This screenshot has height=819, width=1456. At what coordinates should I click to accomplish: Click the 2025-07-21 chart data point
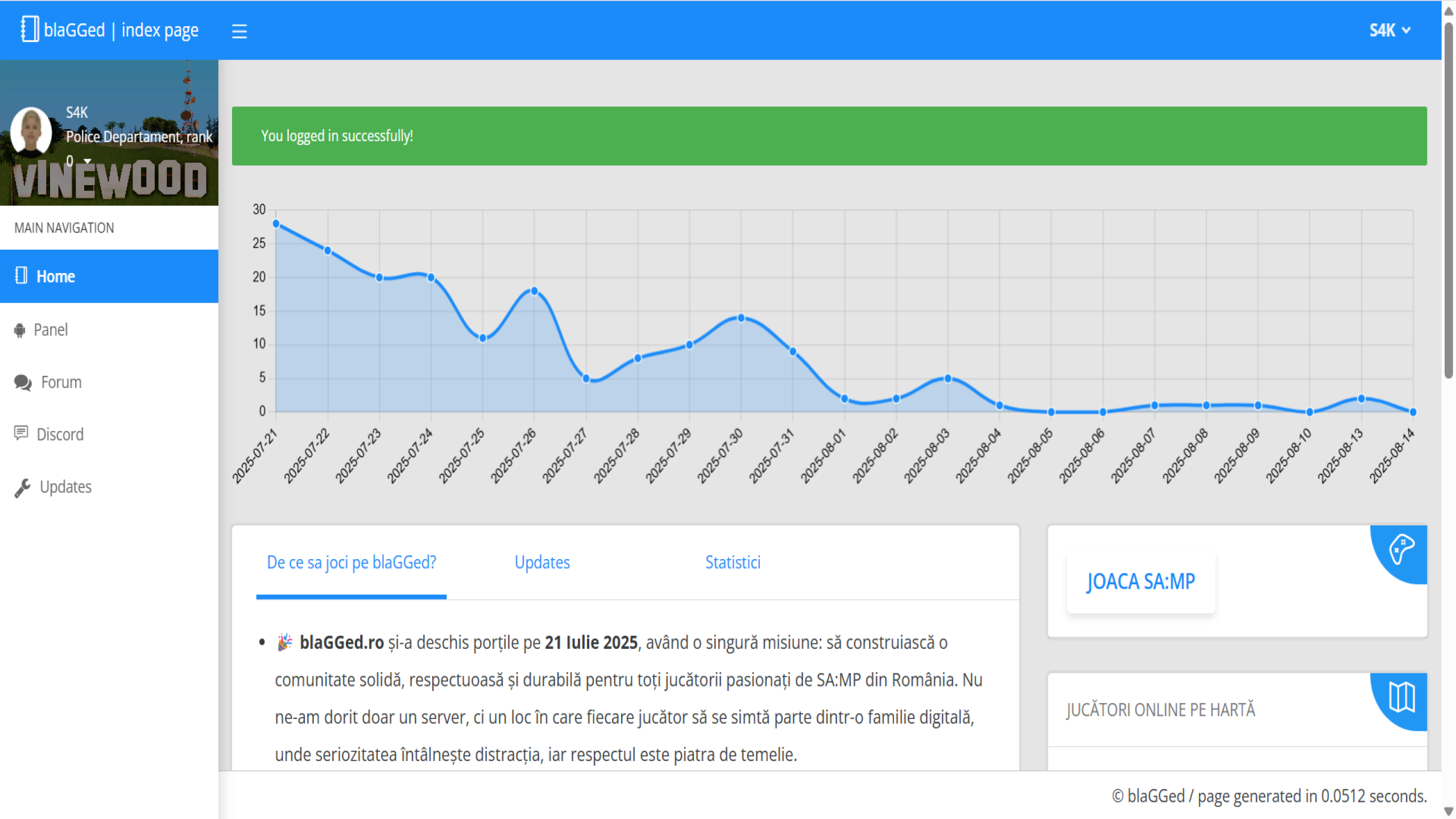[x=276, y=224]
